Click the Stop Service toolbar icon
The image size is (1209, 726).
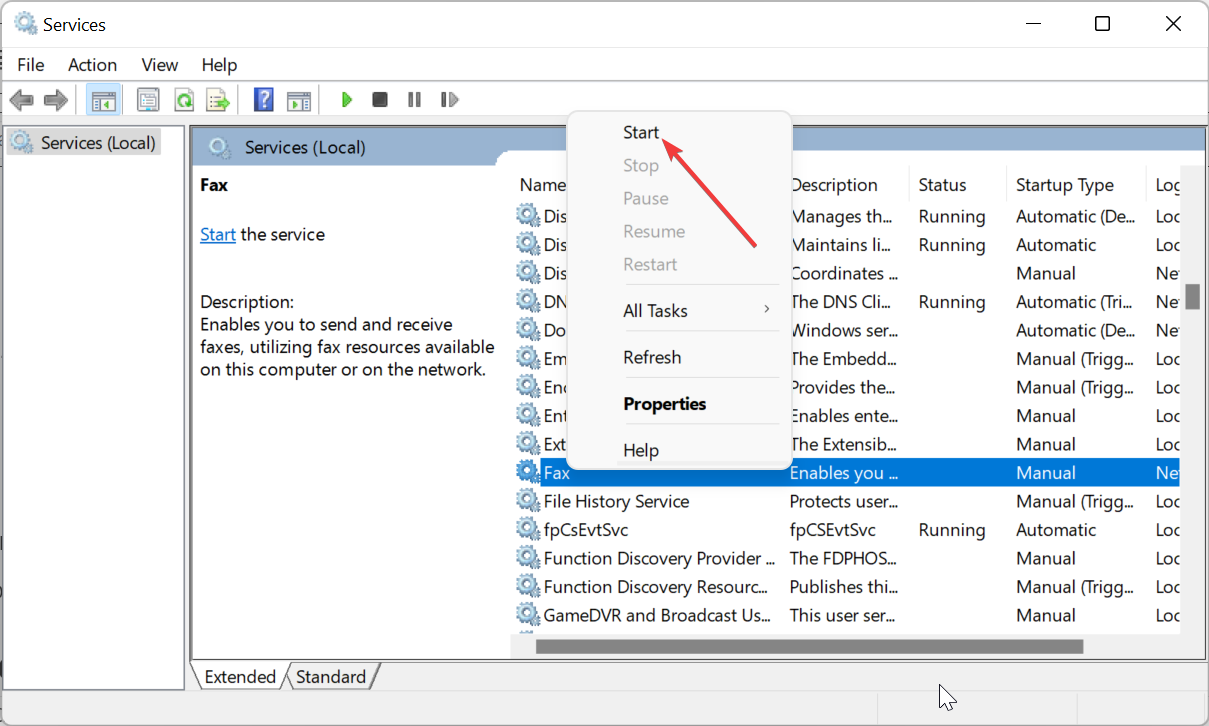pyautogui.click(x=380, y=100)
